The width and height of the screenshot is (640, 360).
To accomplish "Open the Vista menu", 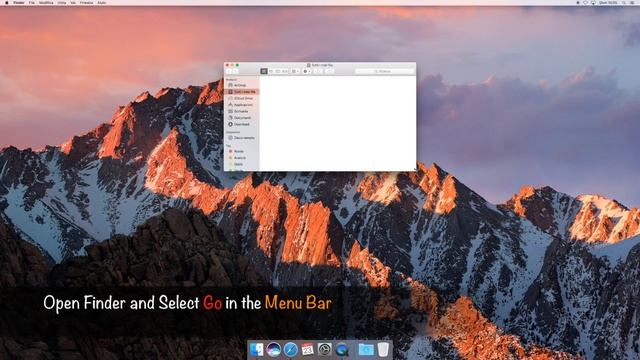I will coord(62,2).
